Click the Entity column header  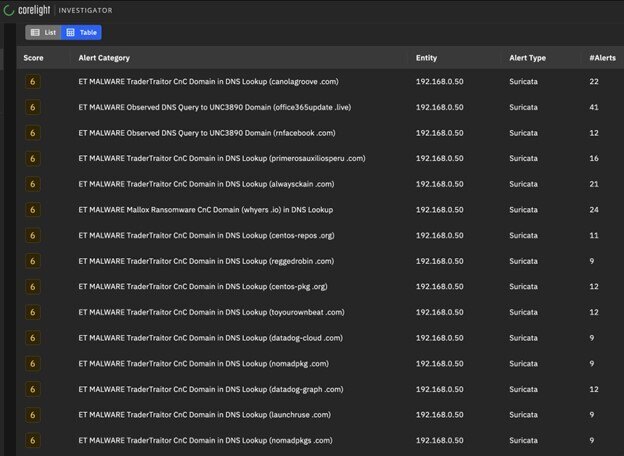[427, 58]
